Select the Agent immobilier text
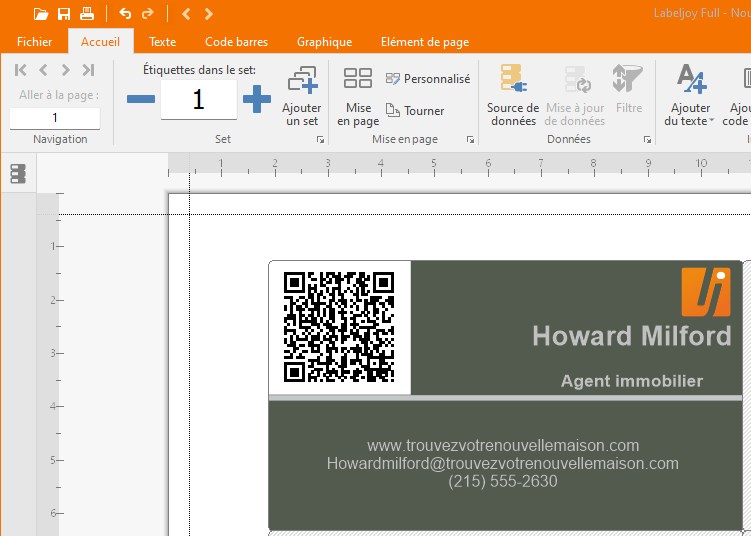 click(x=632, y=381)
